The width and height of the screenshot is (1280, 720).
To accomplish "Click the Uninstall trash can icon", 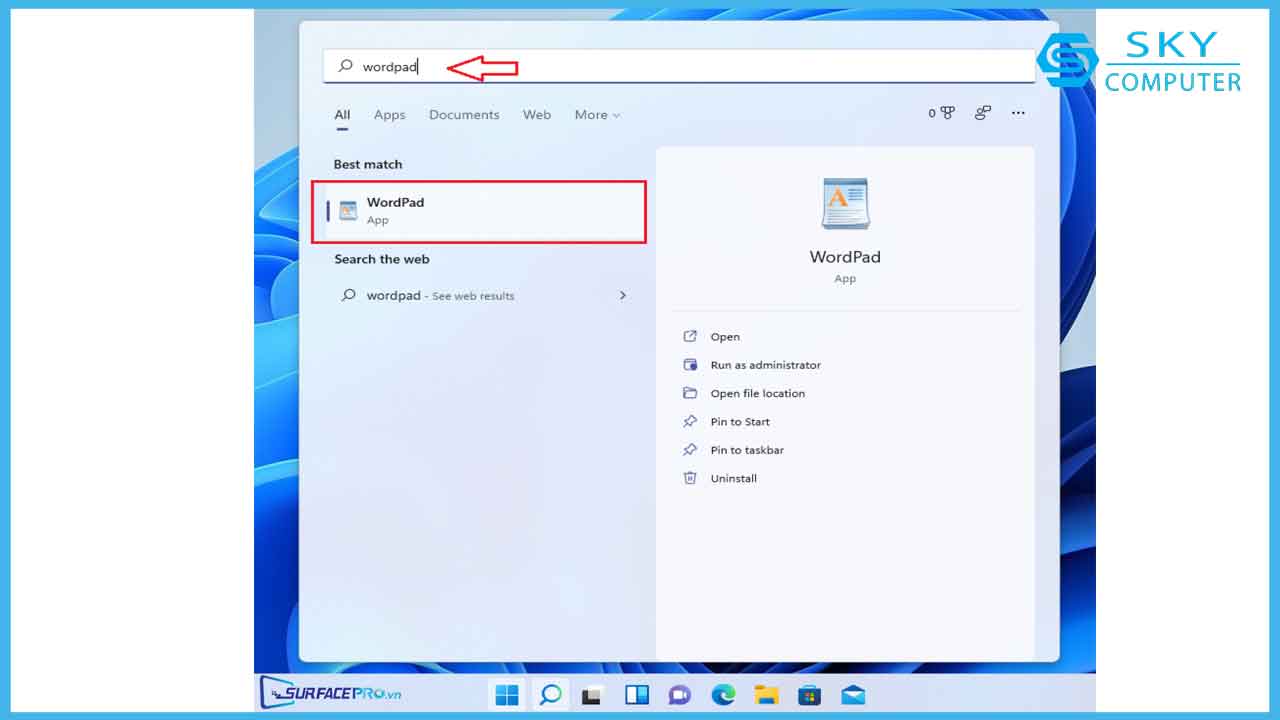I will coord(689,478).
